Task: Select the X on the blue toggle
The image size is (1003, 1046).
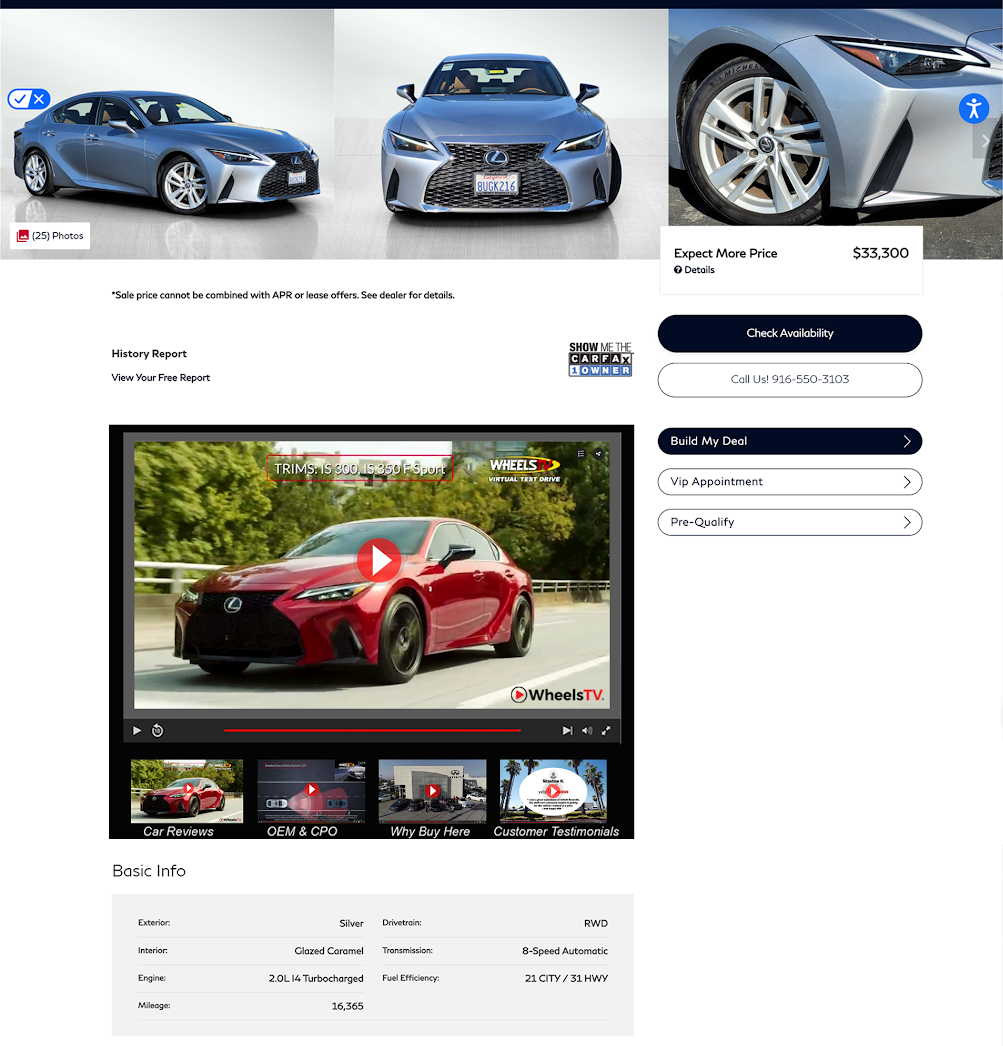Action: coord(39,99)
